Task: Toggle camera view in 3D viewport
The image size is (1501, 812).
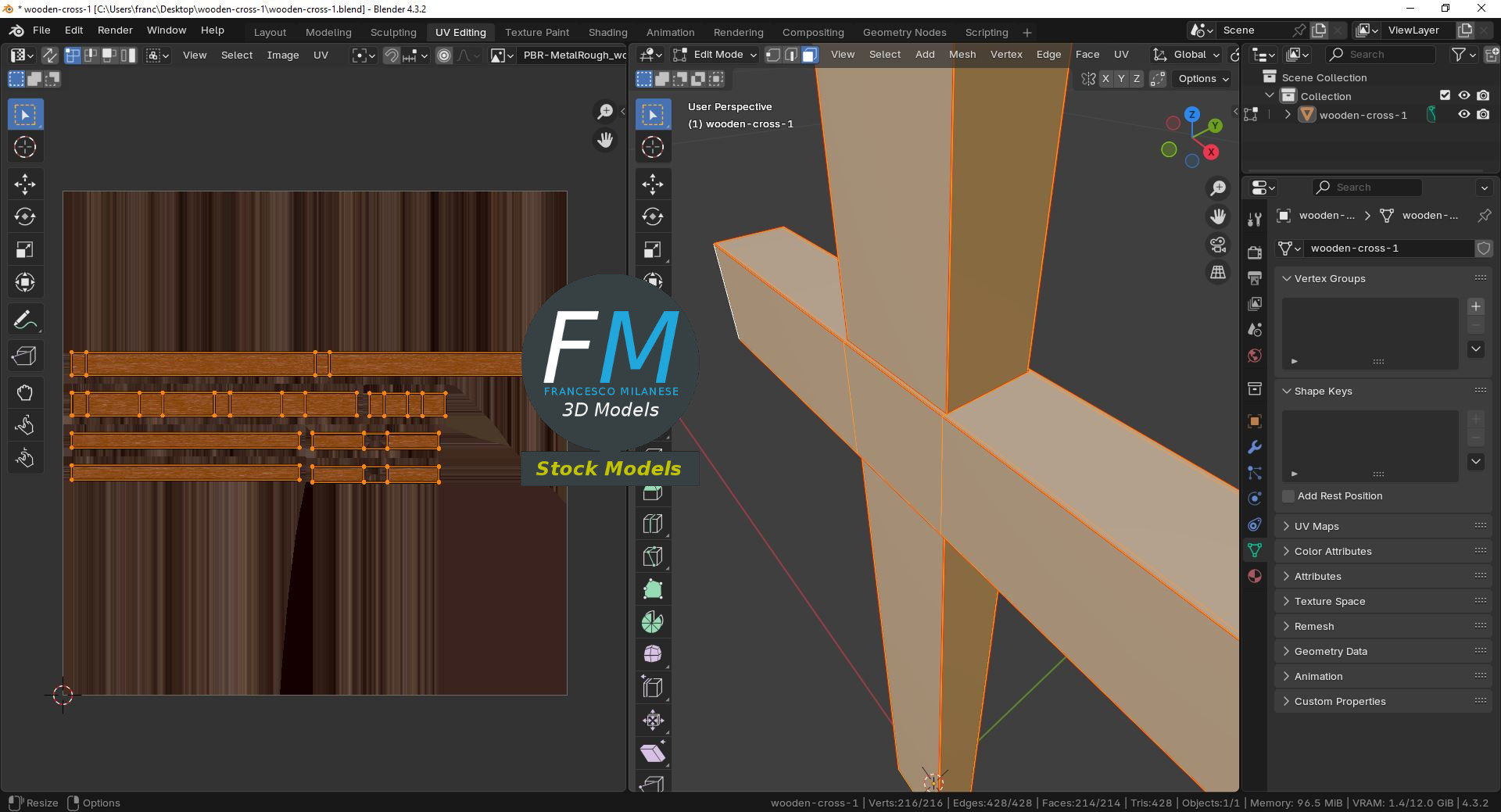Action: (x=1218, y=245)
